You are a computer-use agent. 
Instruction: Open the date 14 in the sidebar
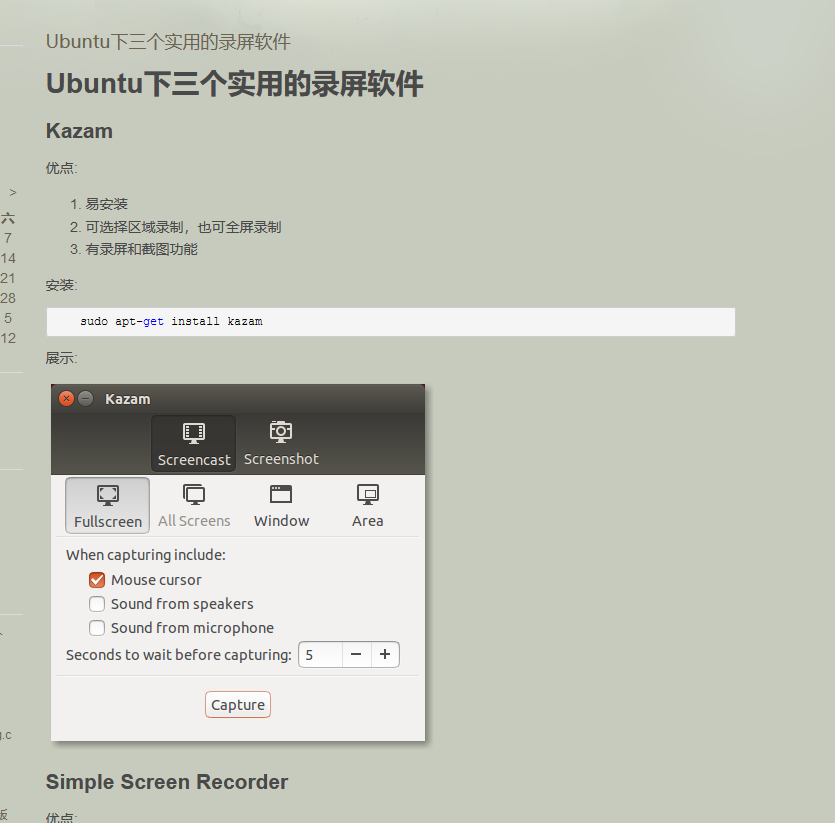(x=10, y=258)
